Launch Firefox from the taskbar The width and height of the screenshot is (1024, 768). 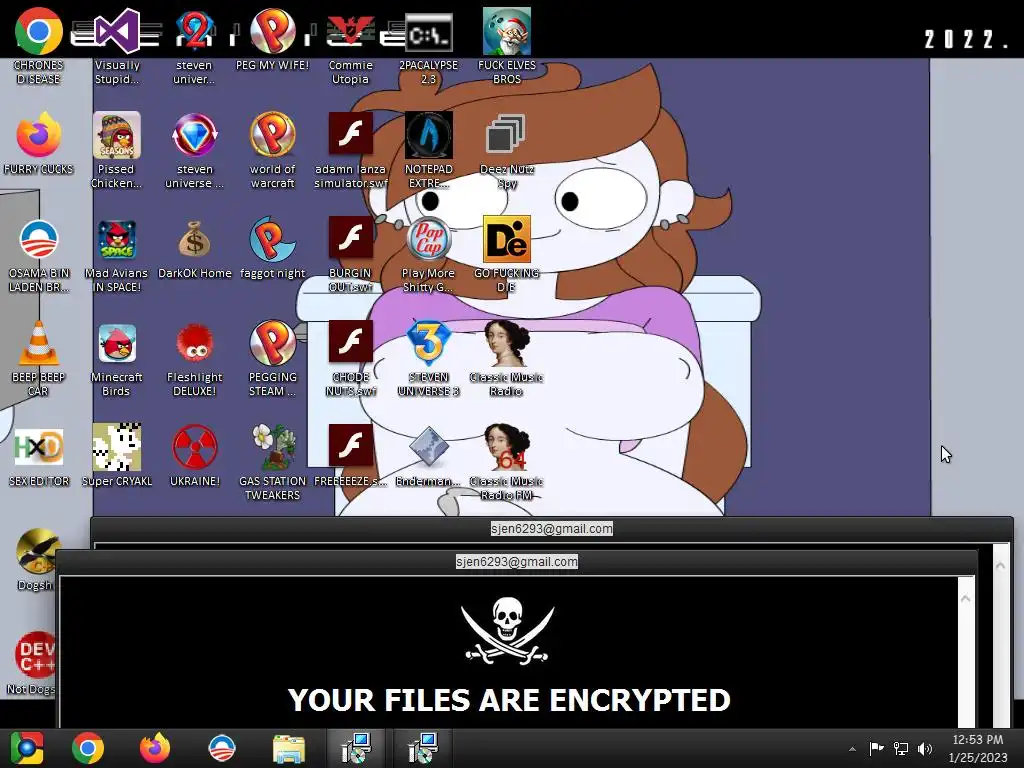coord(155,748)
